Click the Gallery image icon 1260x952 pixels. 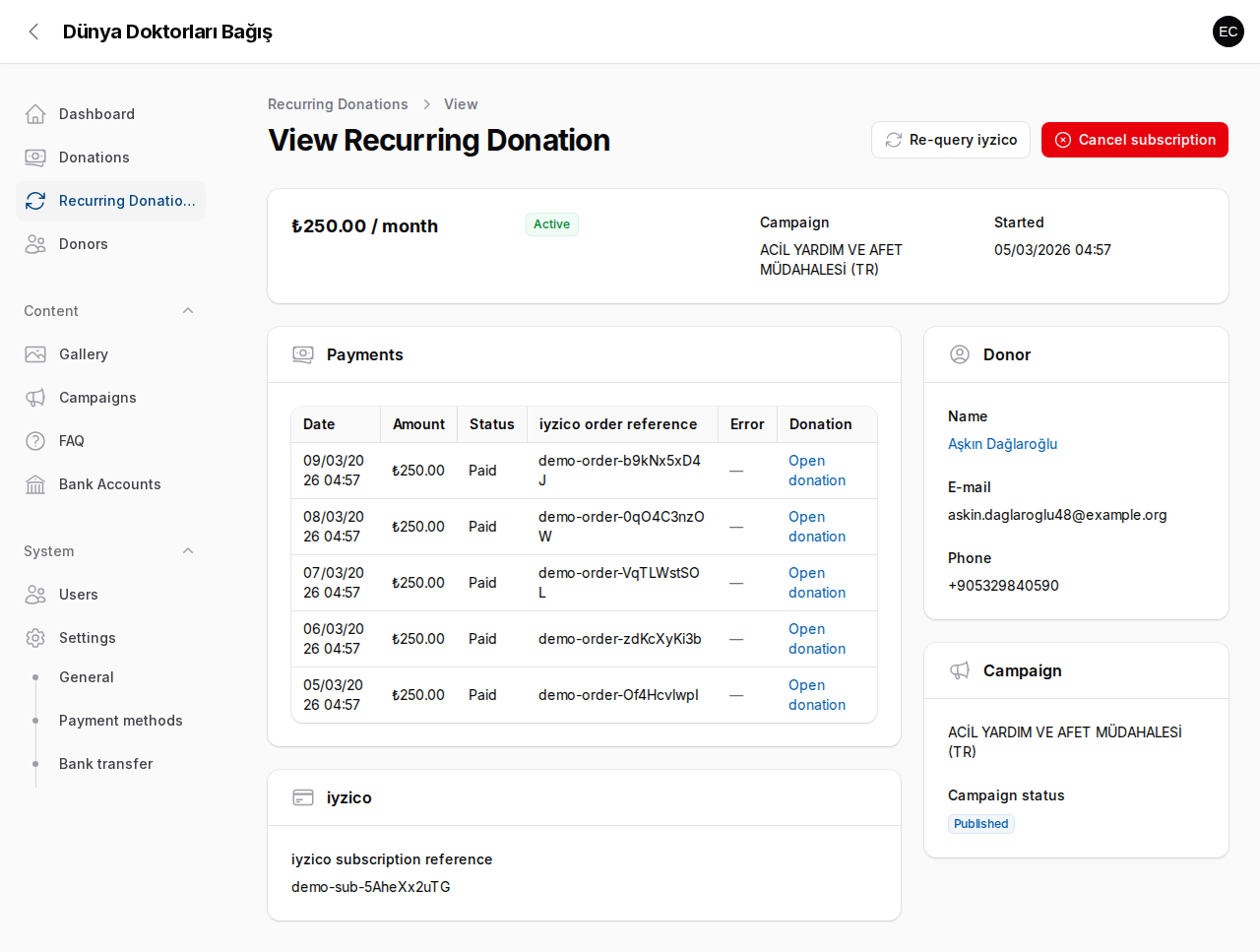pyautogui.click(x=35, y=354)
